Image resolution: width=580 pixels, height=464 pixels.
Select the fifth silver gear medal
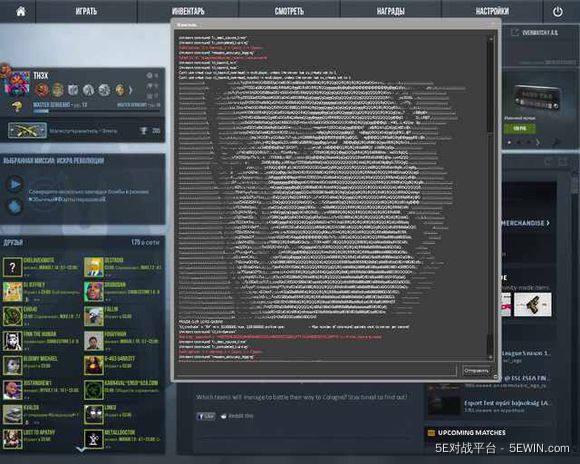pos(104,90)
